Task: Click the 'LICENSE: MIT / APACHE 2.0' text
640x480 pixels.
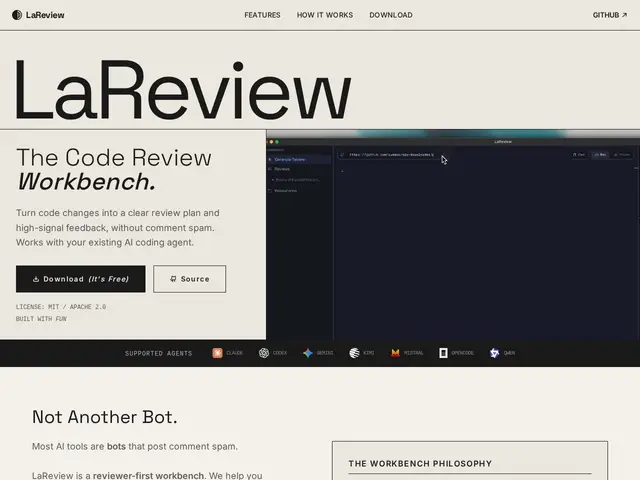Action: (61, 307)
